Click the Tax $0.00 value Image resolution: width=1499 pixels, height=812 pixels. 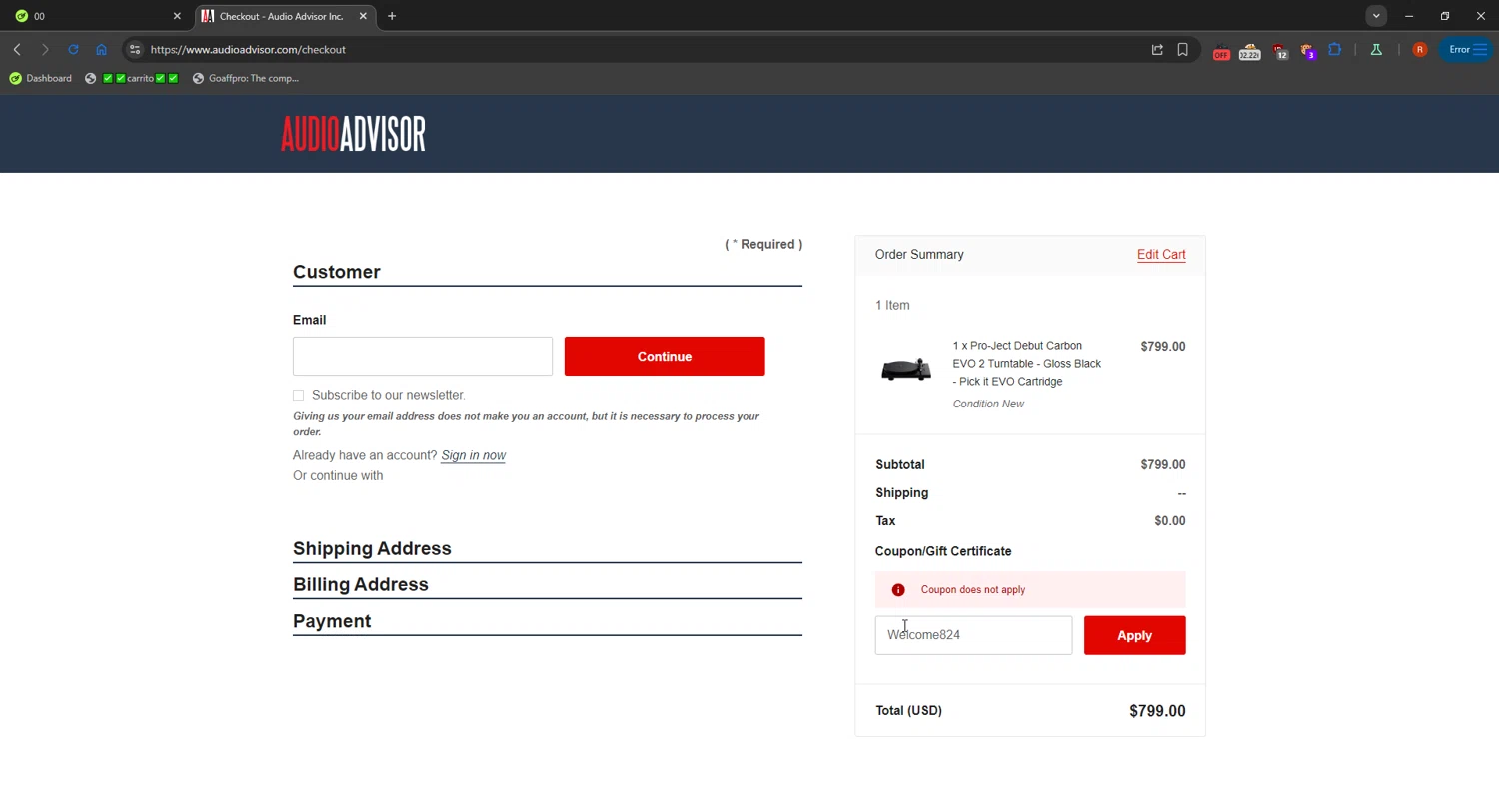coord(1170,520)
